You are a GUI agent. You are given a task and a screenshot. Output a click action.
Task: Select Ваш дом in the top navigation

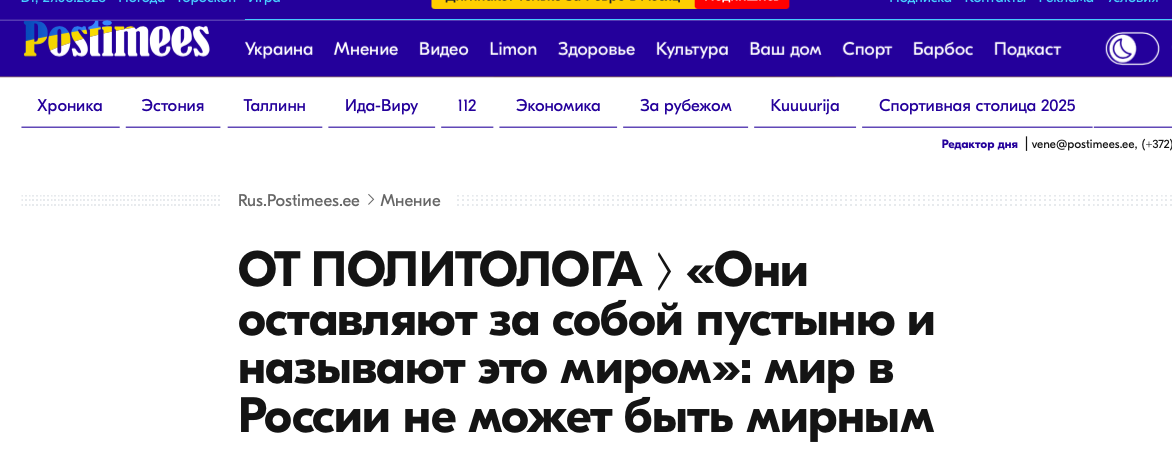(785, 49)
